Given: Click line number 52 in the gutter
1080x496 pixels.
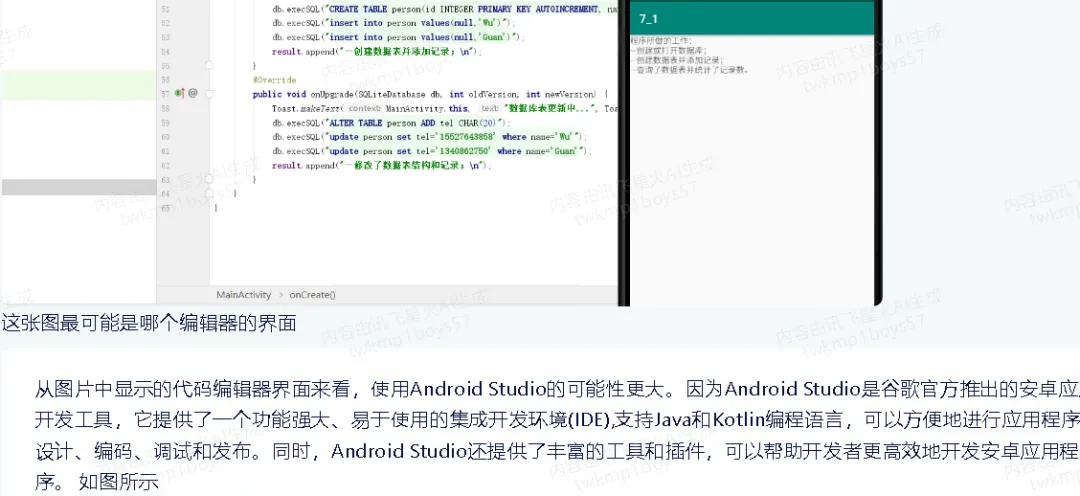Looking at the screenshot, I should tap(165, 23).
